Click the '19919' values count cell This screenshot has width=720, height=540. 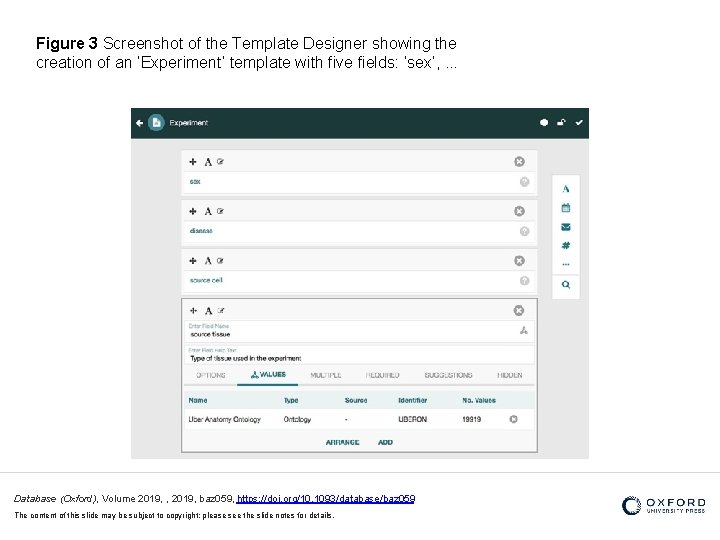tap(472, 419)
